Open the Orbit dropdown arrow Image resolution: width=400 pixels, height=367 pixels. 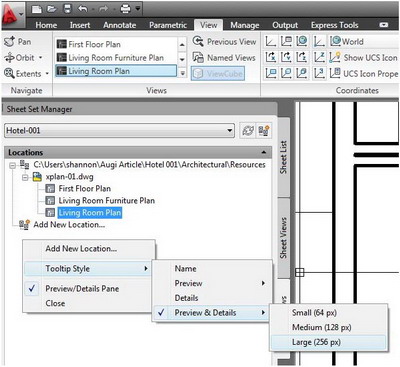point(41,58)
